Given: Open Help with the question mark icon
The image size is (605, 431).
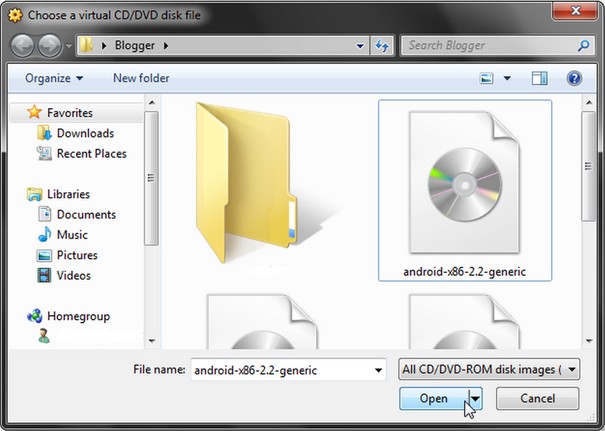Looking at the screenshot, I should (x=574, y=78).
